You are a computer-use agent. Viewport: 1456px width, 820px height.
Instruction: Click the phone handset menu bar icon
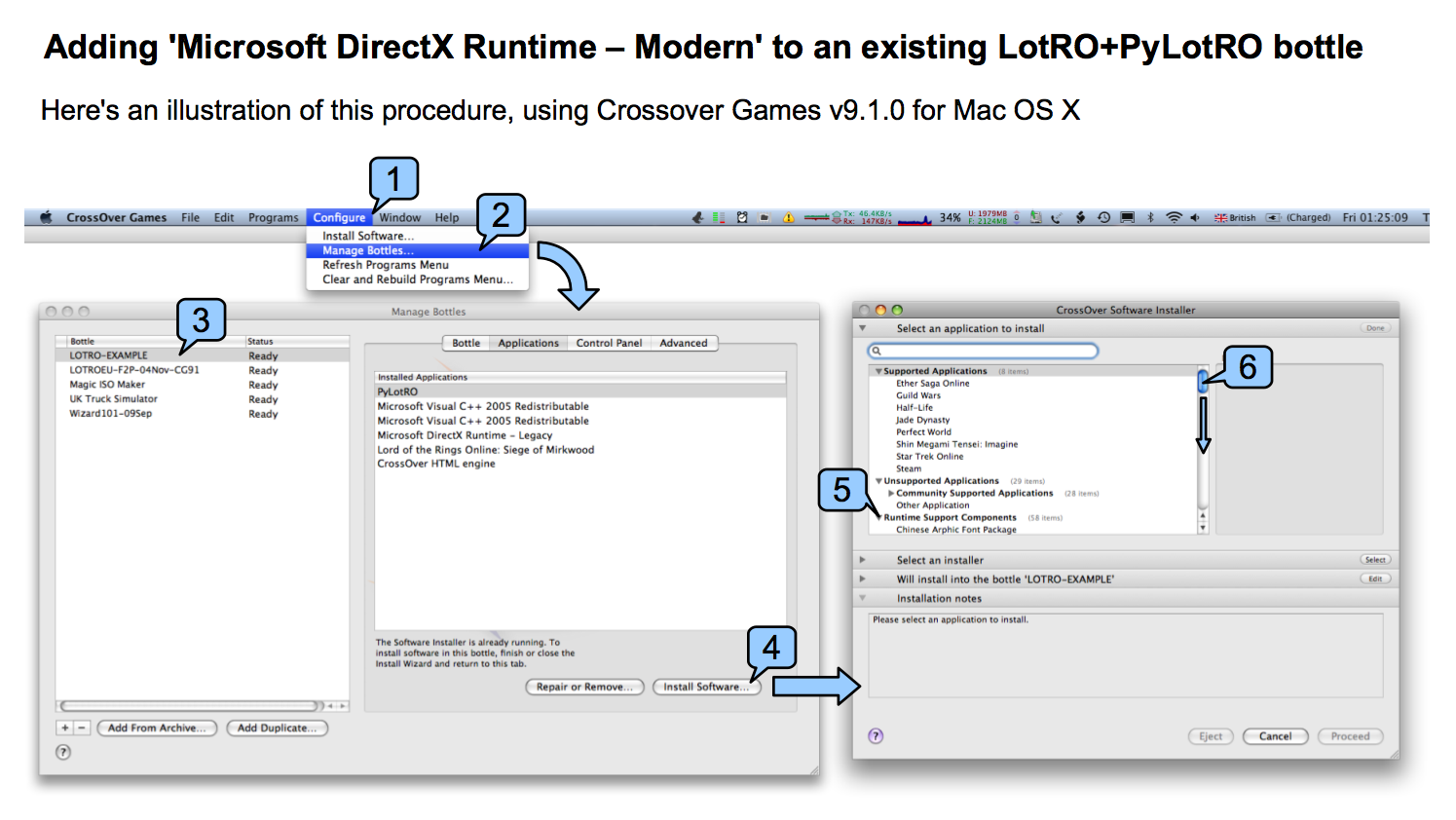pyautogui.click(x=1057, y=217)
